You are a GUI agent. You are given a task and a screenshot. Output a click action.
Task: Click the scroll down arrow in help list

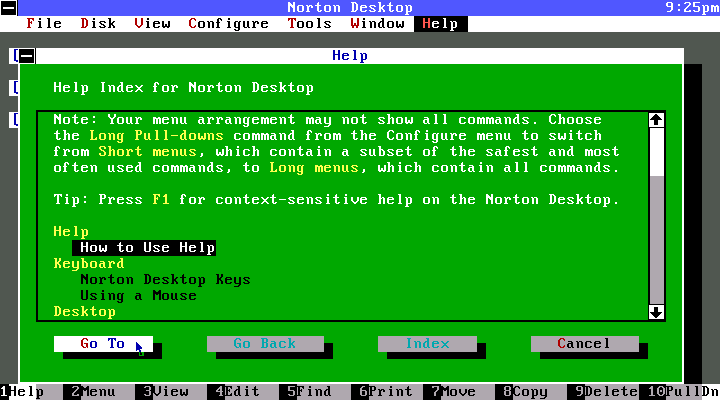tap(656, 312)
